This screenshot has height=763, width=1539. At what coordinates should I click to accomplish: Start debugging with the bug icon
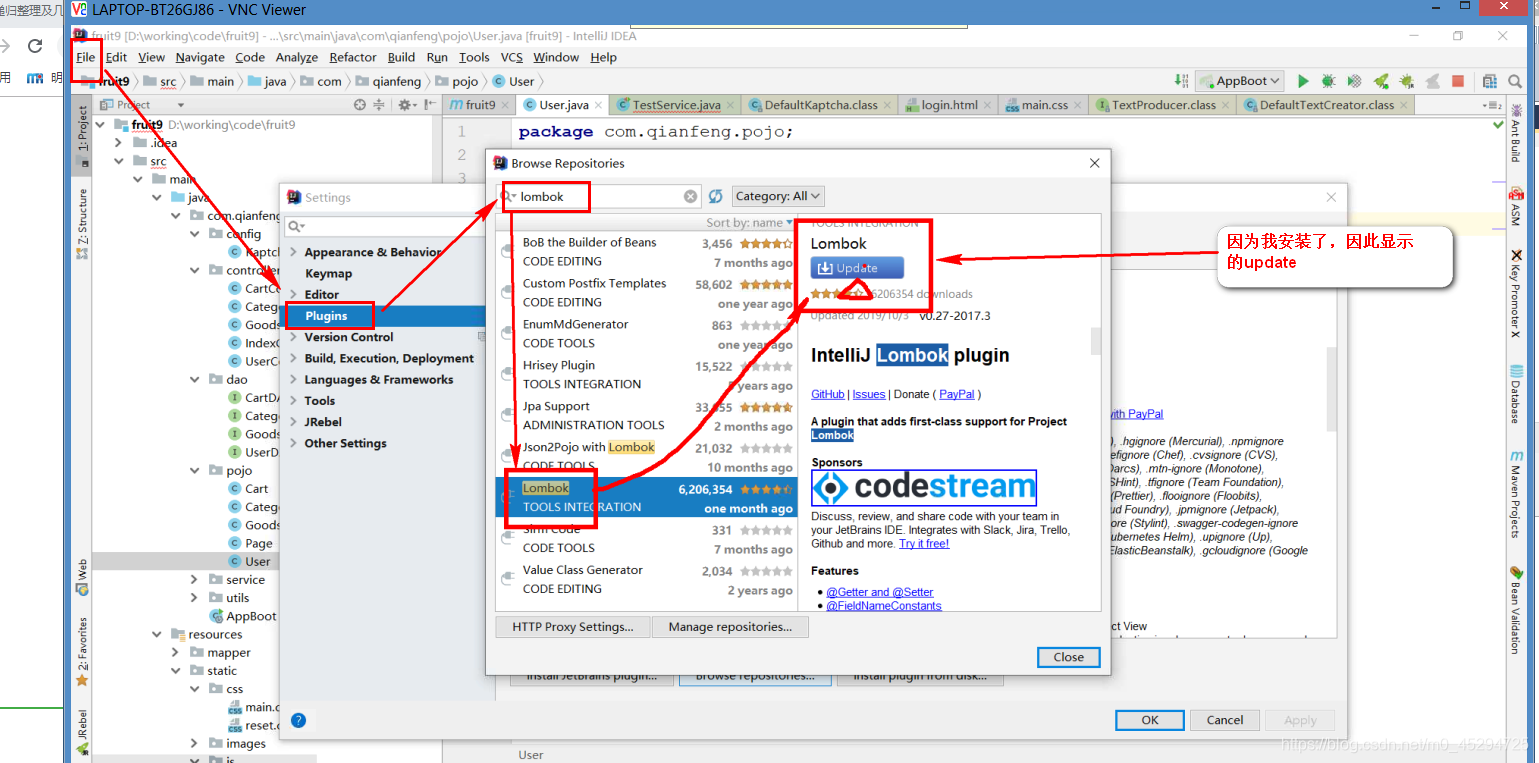click(x=1328, y=81)
